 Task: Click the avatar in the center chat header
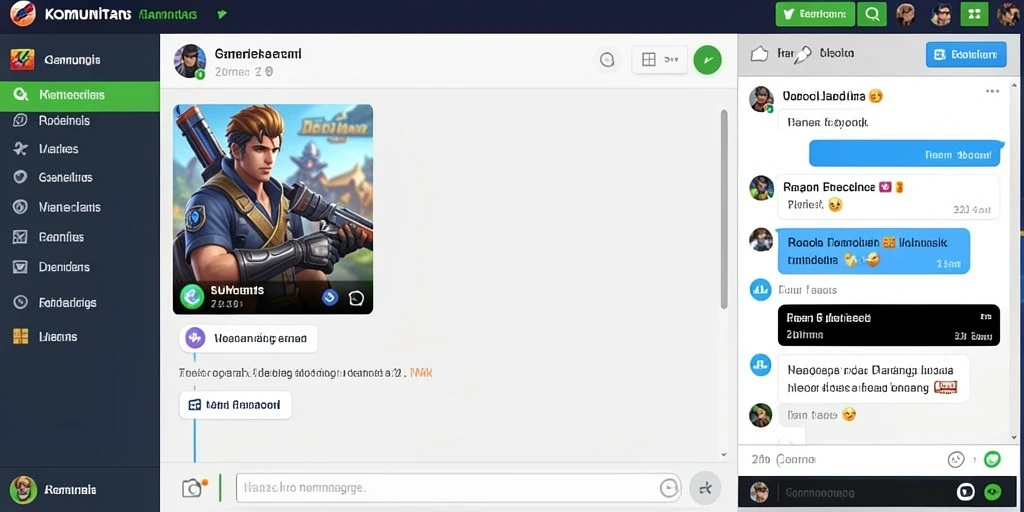point(190,61)
